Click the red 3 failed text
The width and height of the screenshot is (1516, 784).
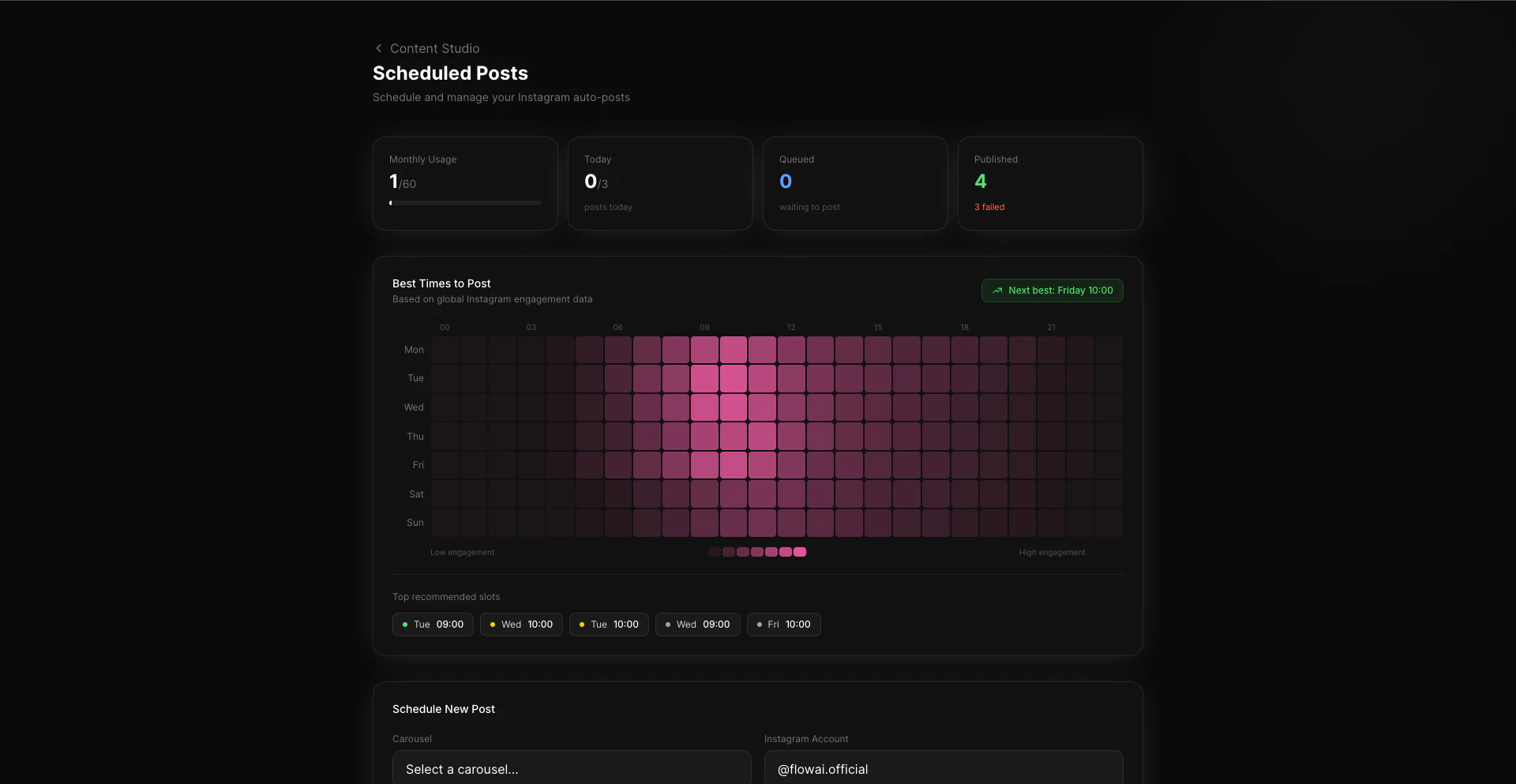pyautogui.click(x=989, y=207)
